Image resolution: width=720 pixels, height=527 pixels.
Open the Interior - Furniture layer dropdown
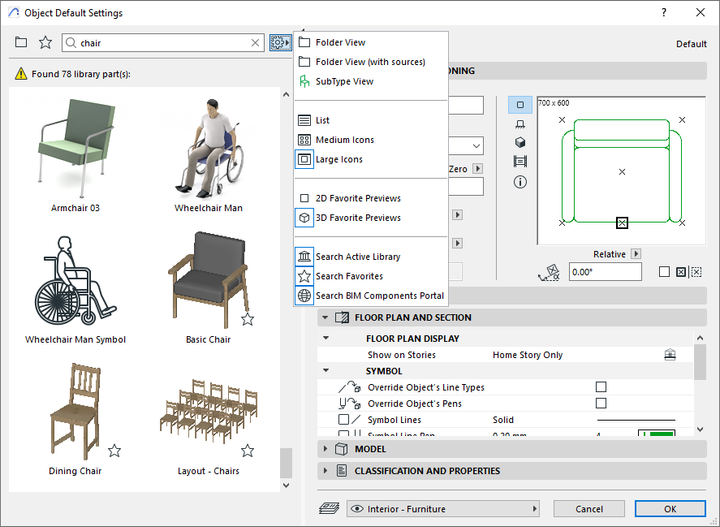(x=445, y=509)
